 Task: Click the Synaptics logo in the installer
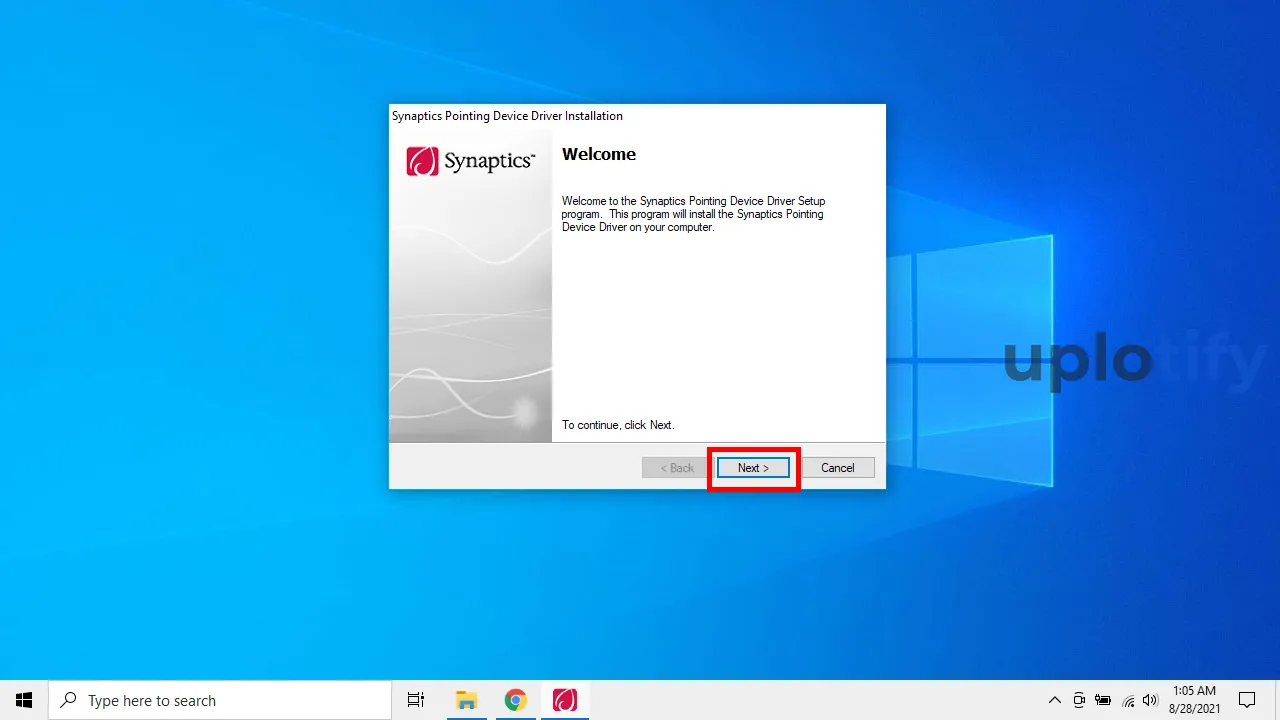pos(470,161)
